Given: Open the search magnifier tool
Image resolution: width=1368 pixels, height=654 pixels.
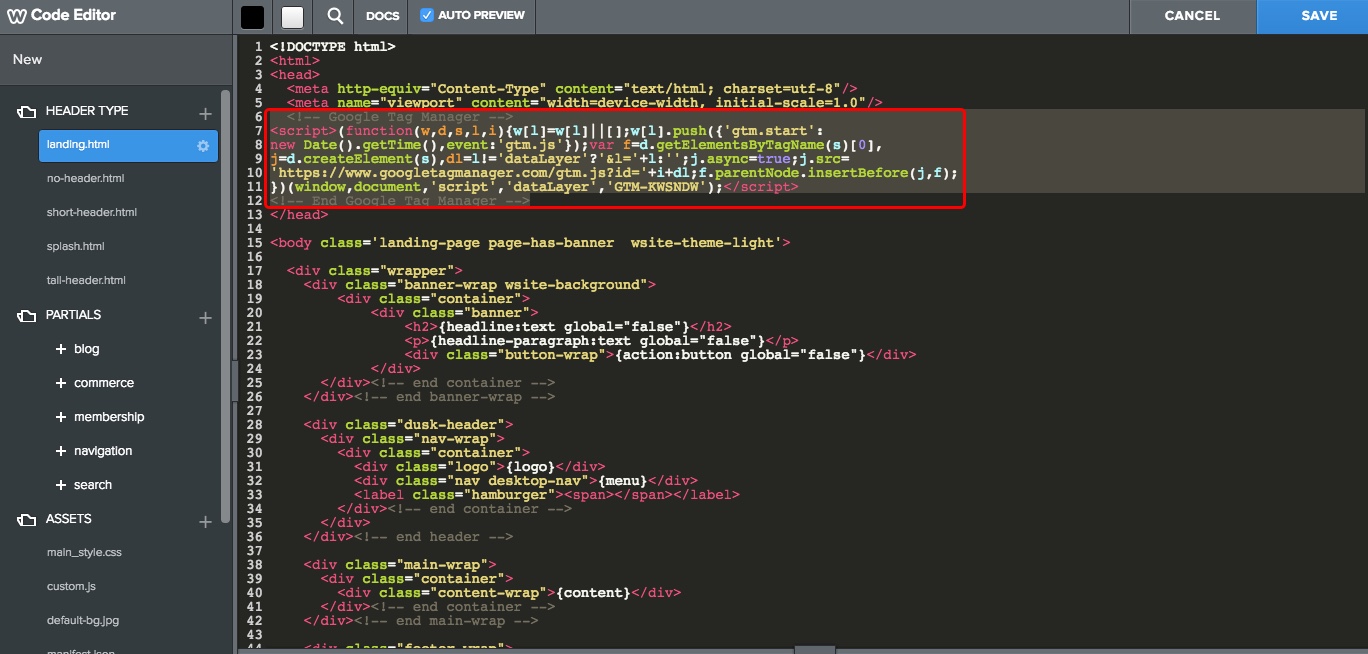Looking at the screenshot, I should (x=335, y=16).
